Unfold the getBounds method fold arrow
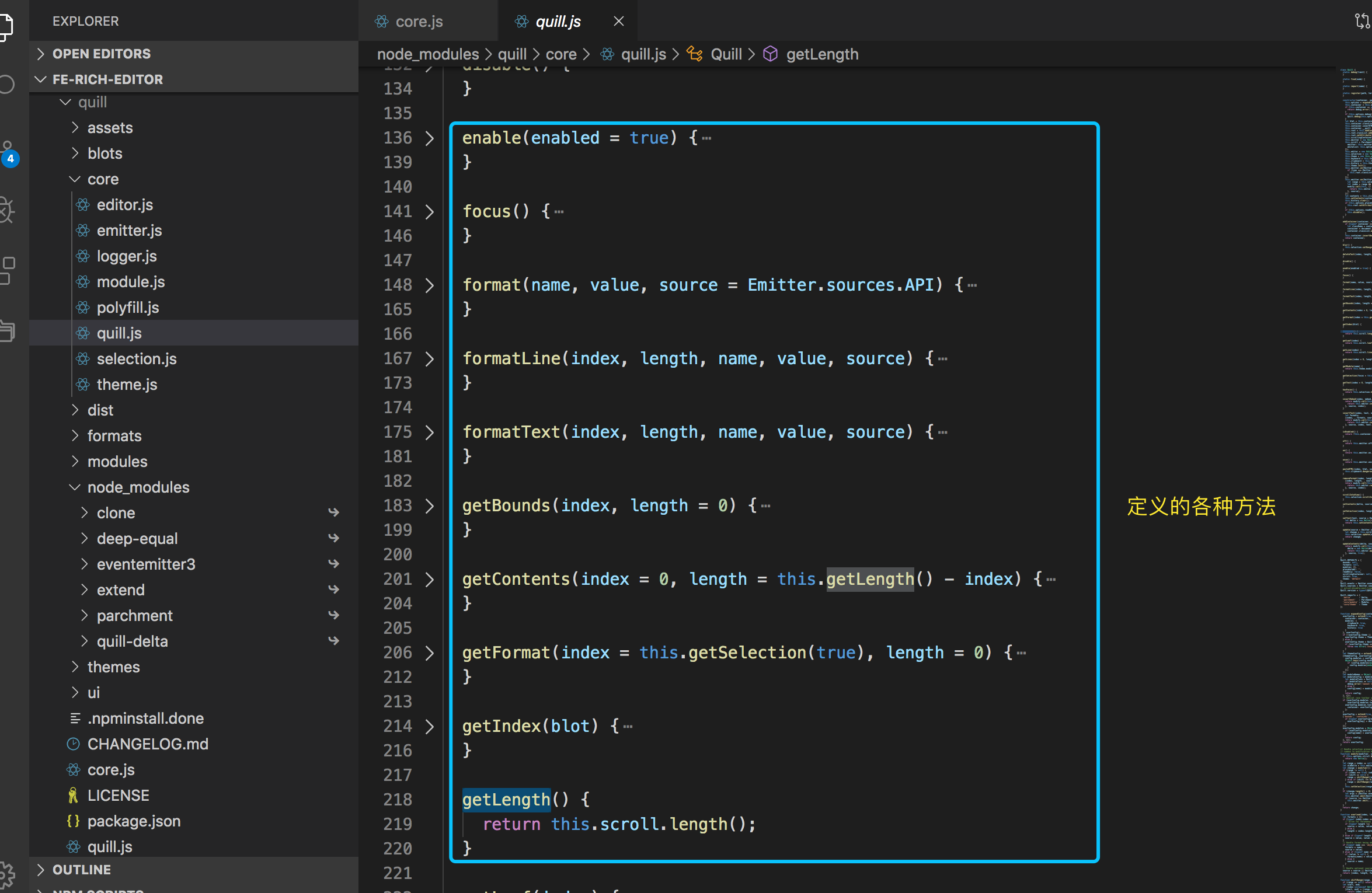Screen dimensions: 1372x893 coord(430,505)
